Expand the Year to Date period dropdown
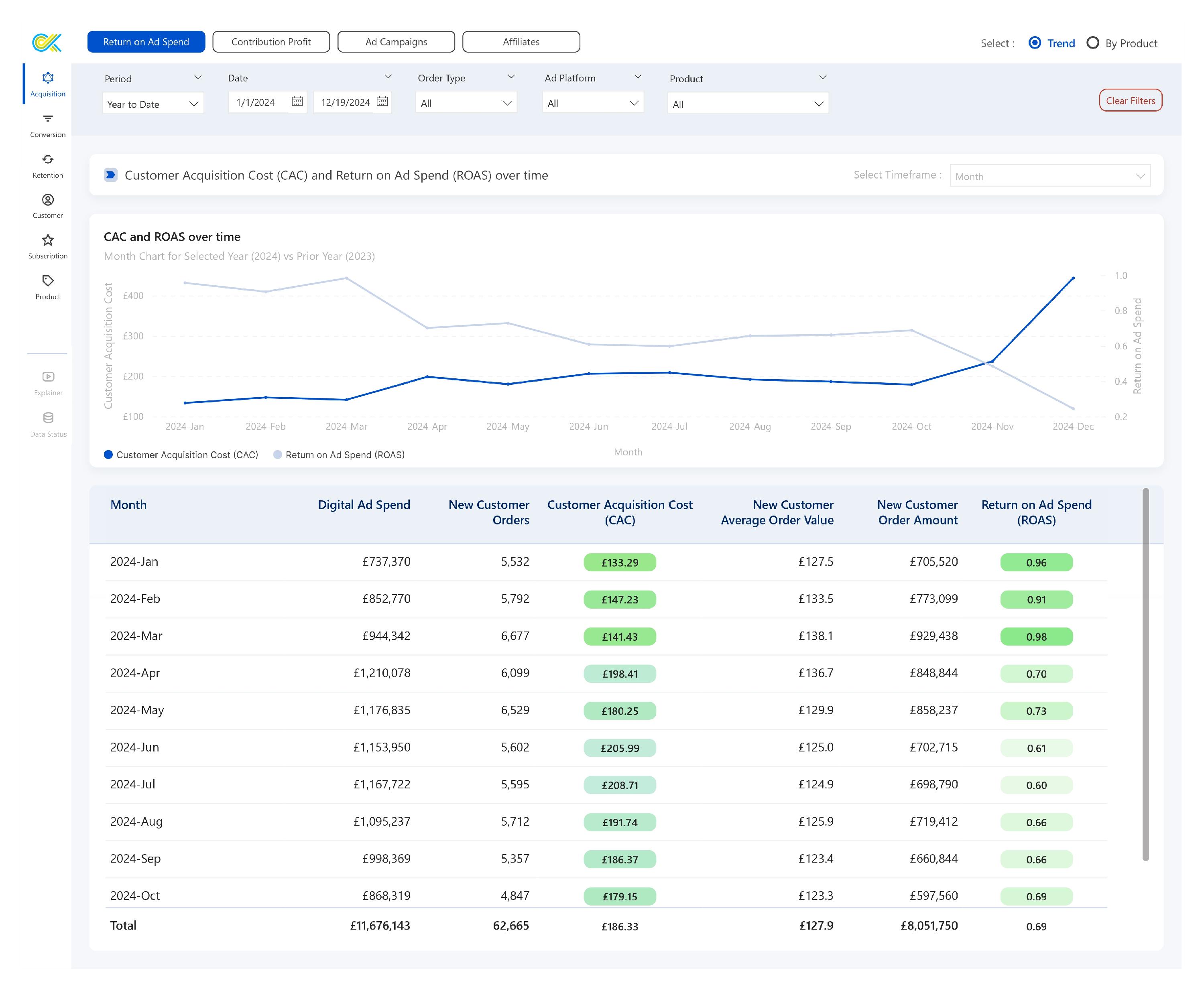The height and width of the screenshot is (991, 1204). 153,104
